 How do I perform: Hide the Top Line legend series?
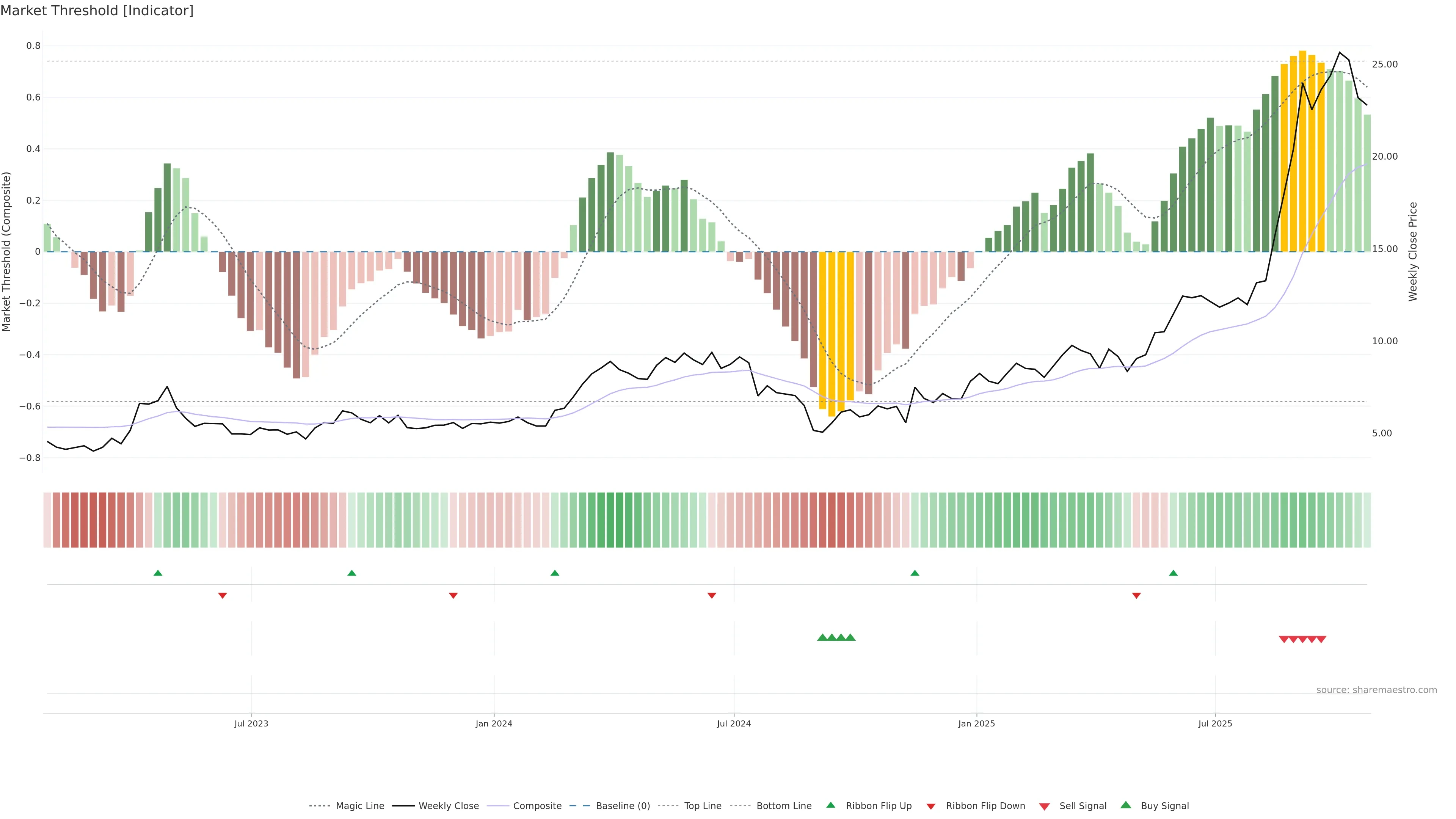tap(703, 806)
